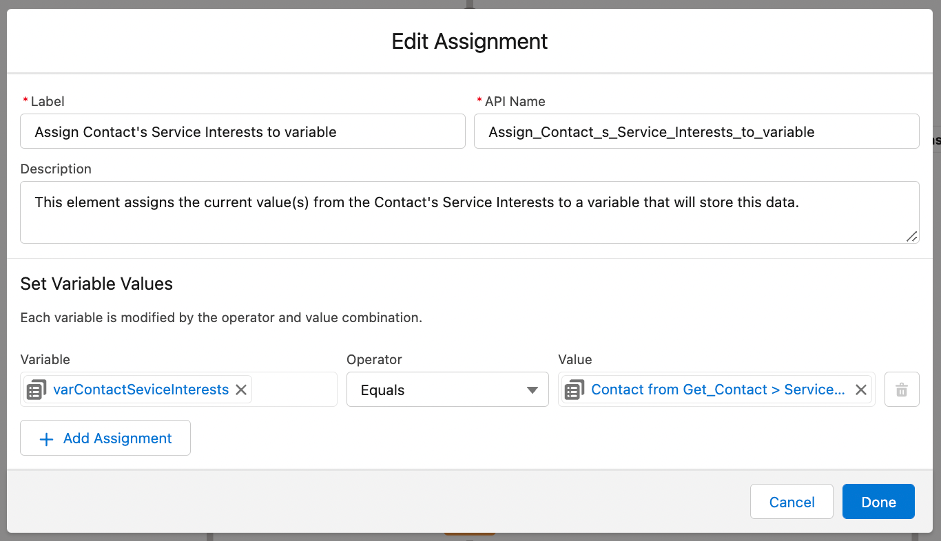942x542 pixels.
Task: Remove the varContactSeviceInterests variable pill
Action: [241, 390]
